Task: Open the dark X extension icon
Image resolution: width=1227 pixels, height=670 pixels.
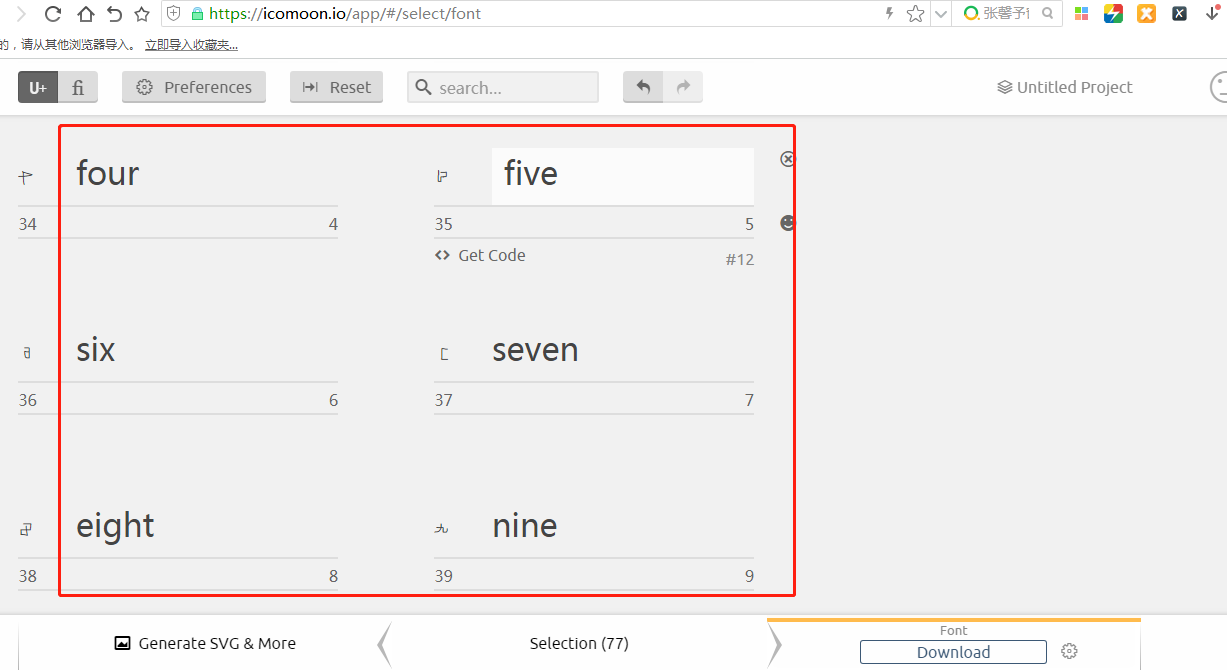Action: [1180, 14]
